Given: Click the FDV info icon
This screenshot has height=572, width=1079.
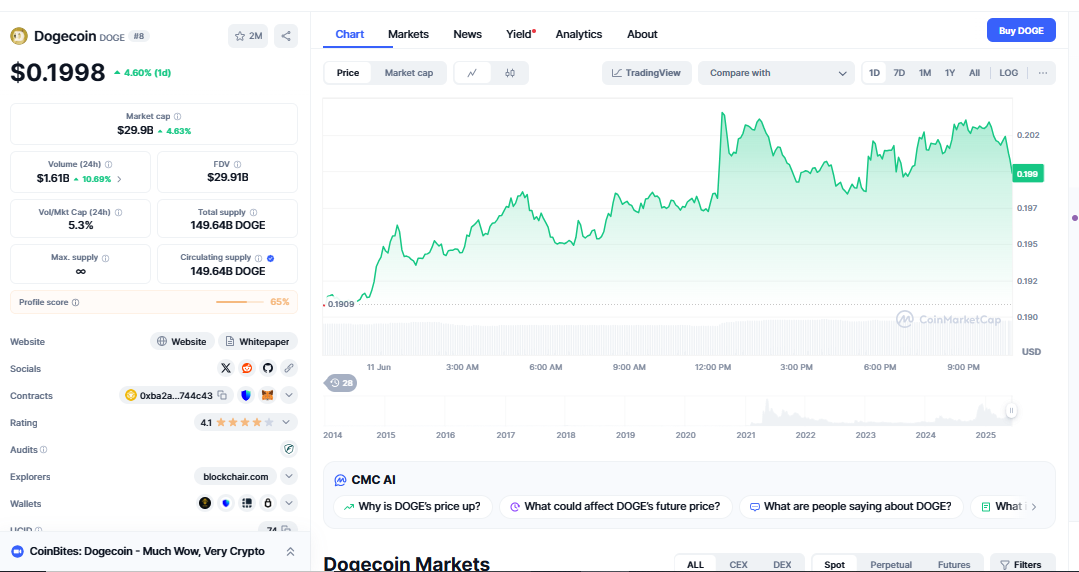Looking at the screenshot, I should point(237,165).
